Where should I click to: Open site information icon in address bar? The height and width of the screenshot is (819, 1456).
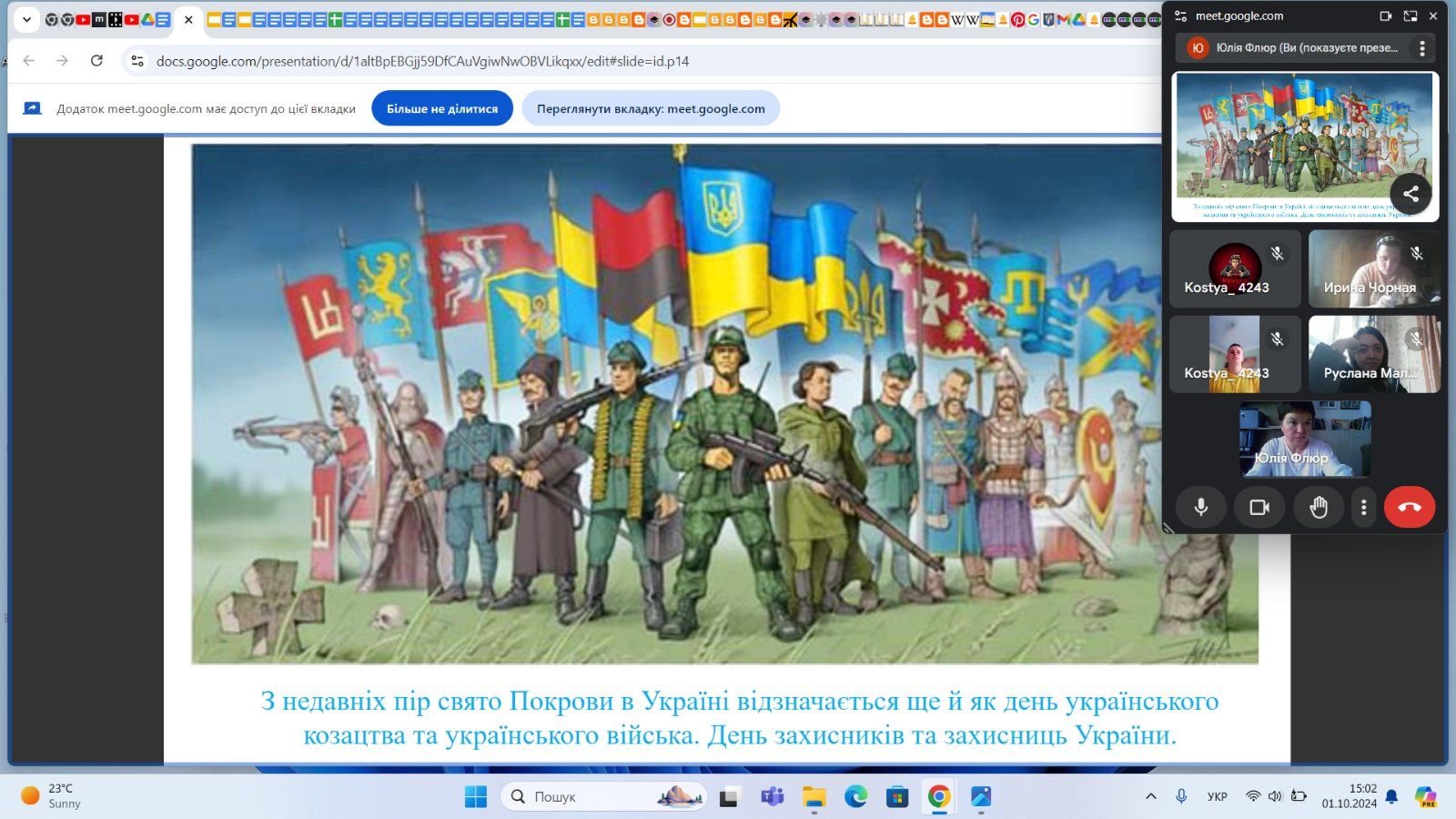point(137,61)
